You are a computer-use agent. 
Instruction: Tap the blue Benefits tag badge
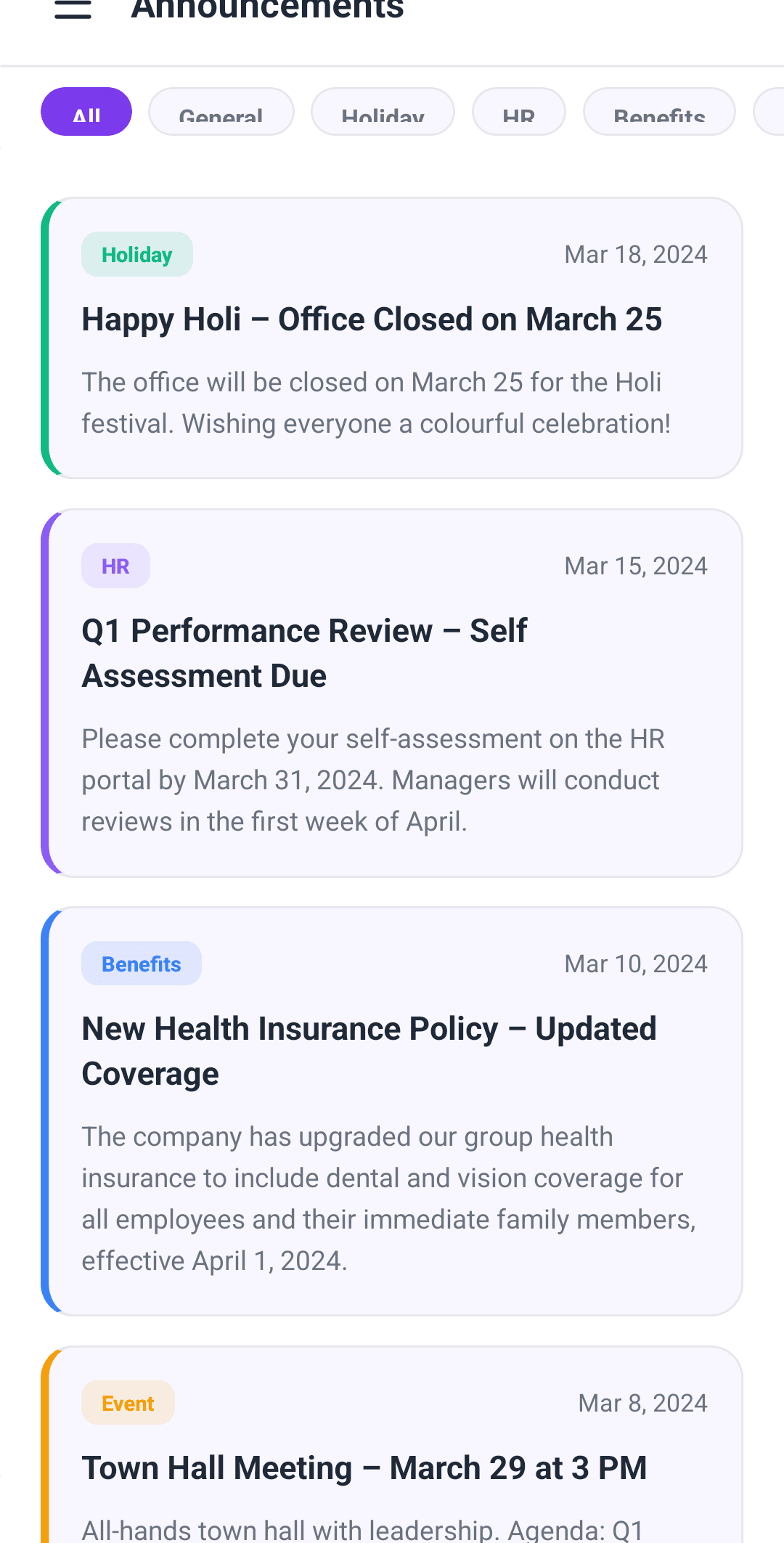point(141,964)
